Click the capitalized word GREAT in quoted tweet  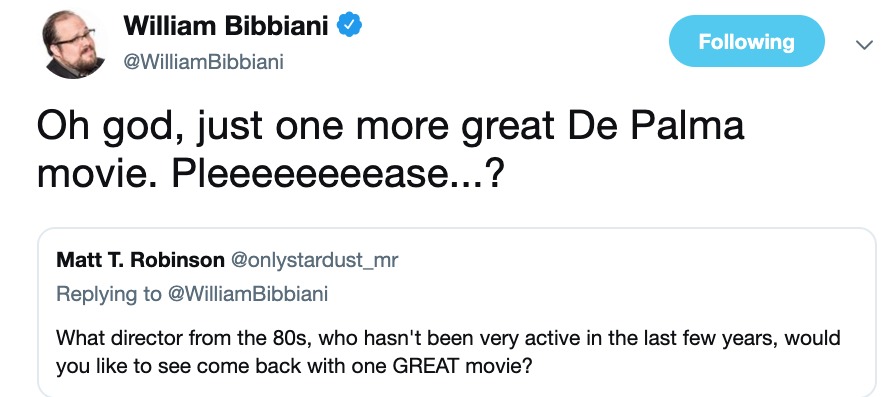tap(427, 364)
